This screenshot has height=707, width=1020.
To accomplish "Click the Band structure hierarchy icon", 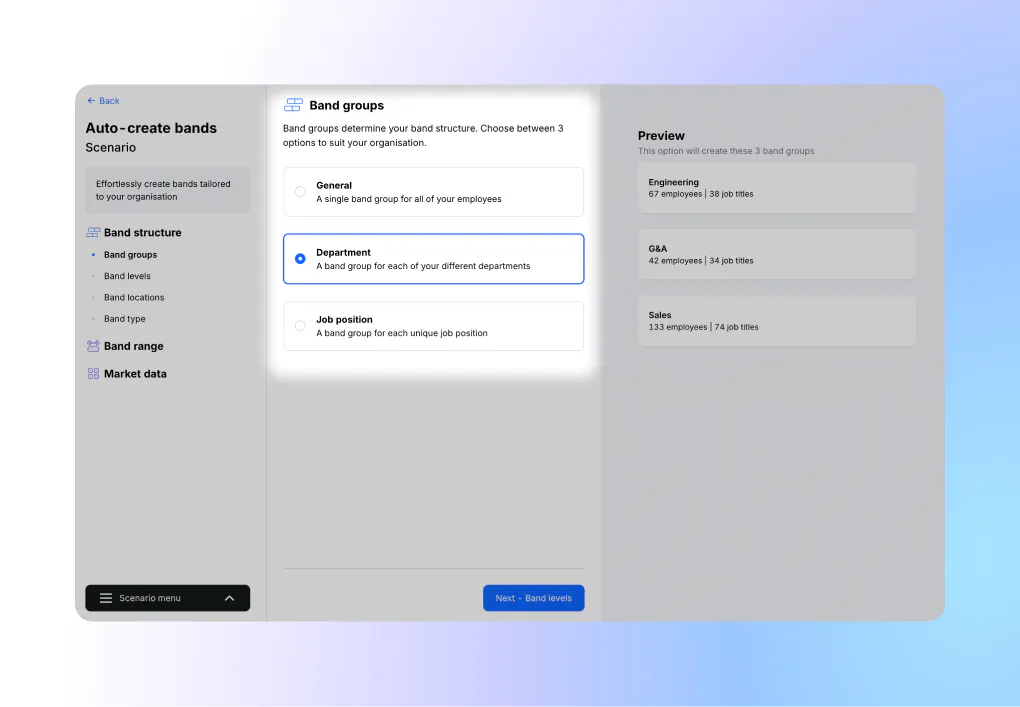I will (x=92, y=232).
